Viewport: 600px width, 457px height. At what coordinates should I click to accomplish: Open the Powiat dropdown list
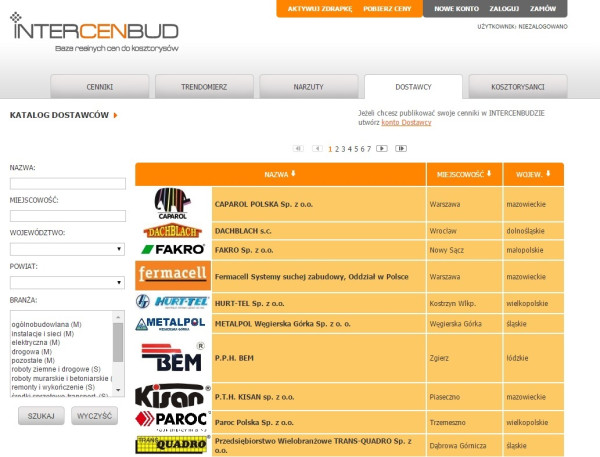[x=67, y=282]
